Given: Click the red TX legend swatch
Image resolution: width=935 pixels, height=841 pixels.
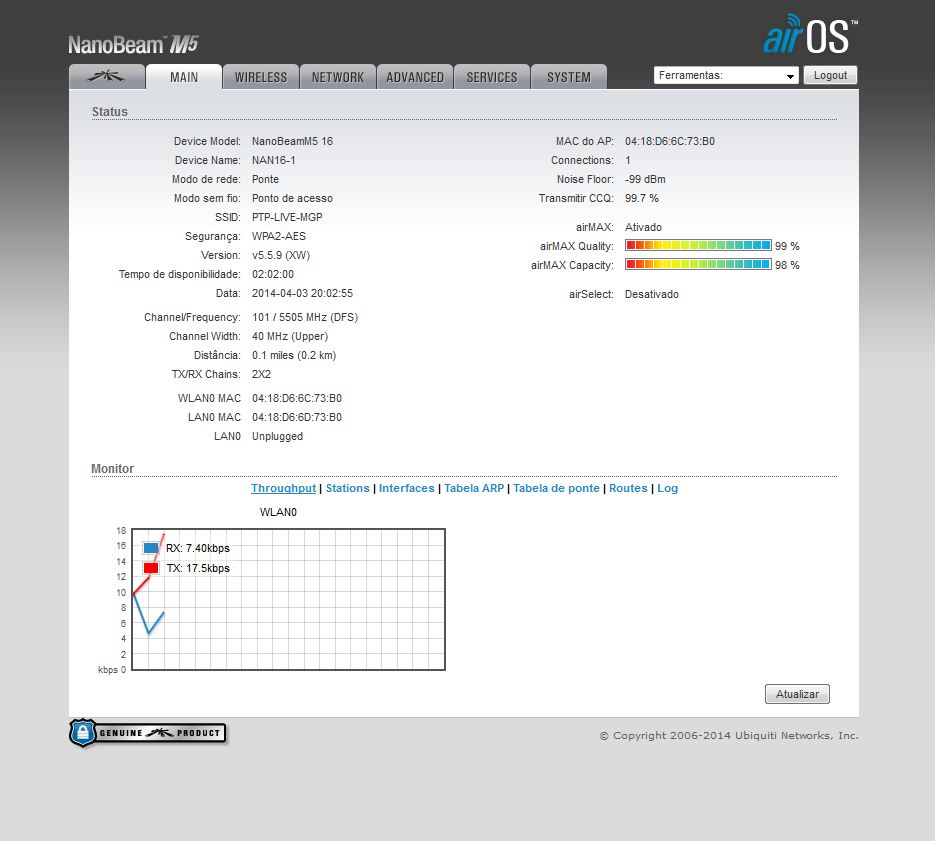Looking at the screenshot, I should tap(151, 568).
